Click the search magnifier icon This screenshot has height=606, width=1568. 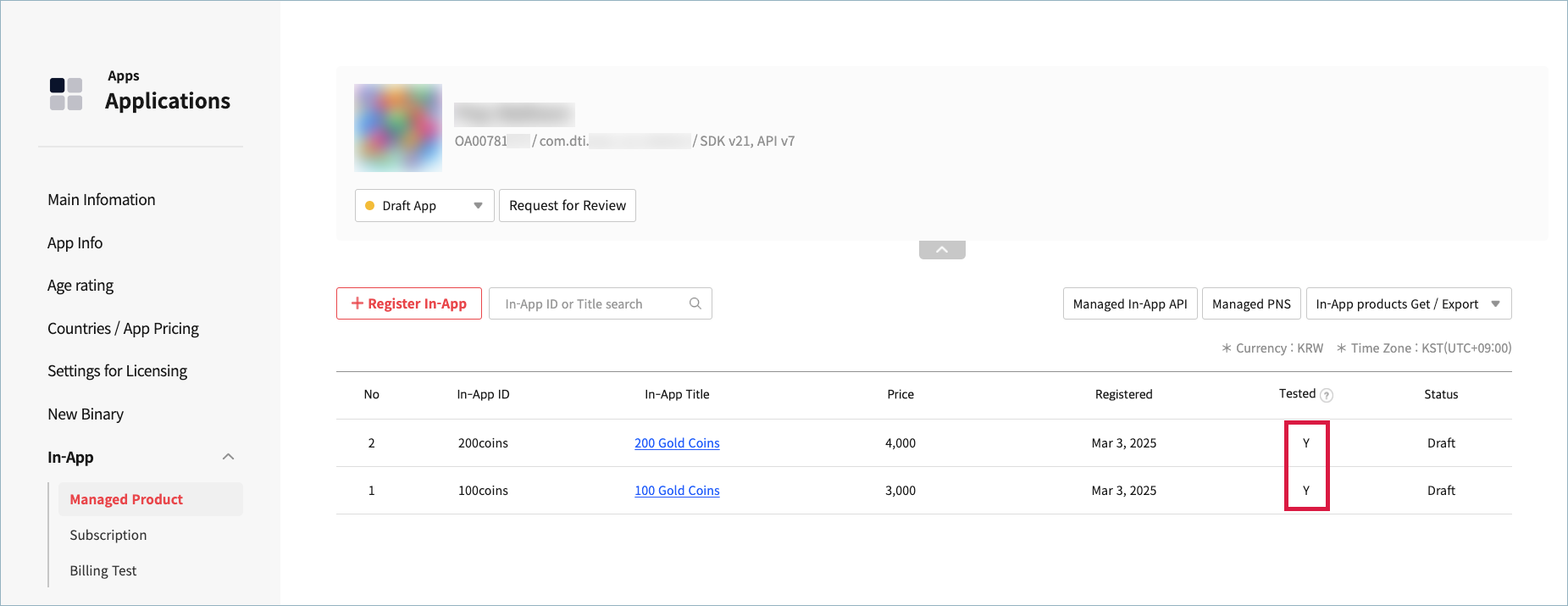tap(695, 303)
